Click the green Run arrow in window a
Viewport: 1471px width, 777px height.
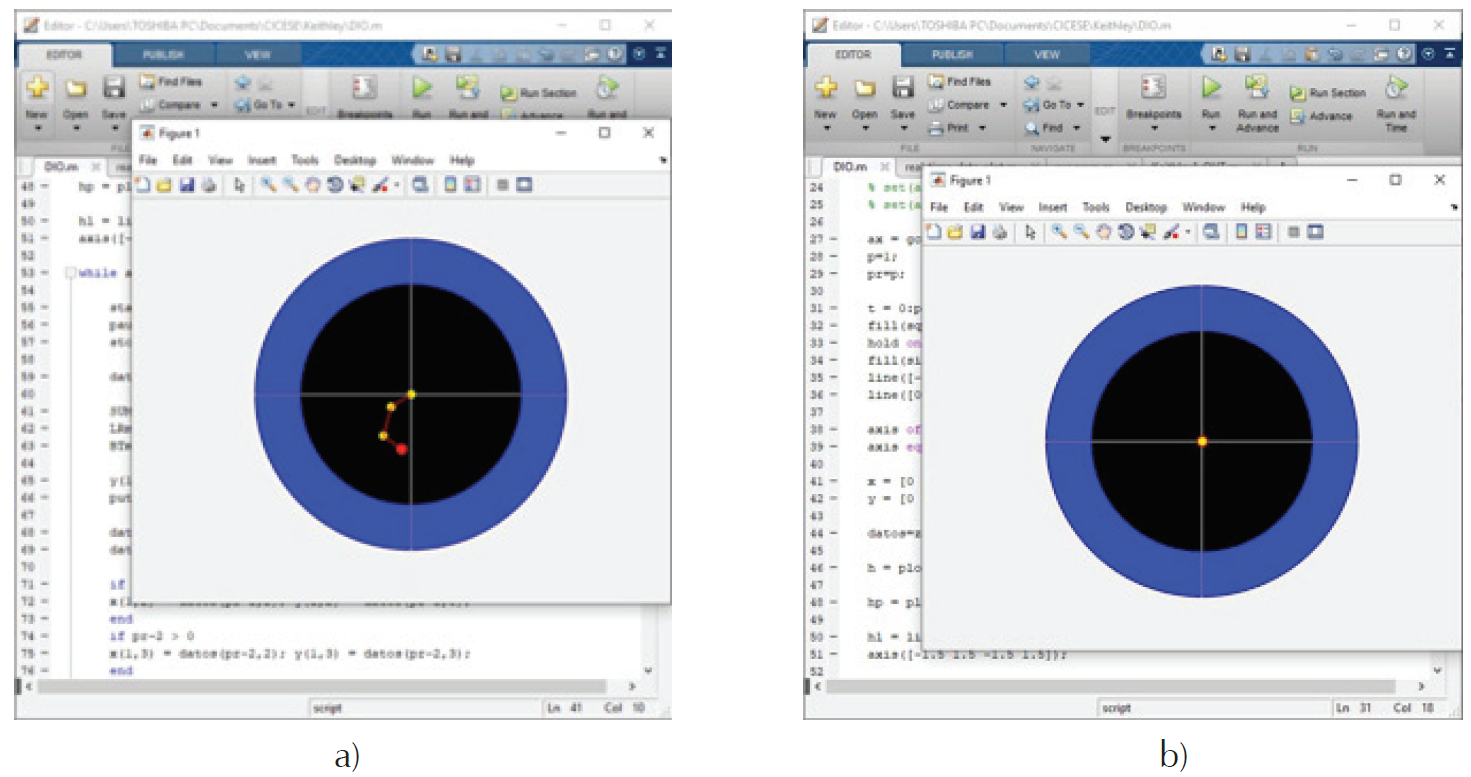[x=422, y=89]
